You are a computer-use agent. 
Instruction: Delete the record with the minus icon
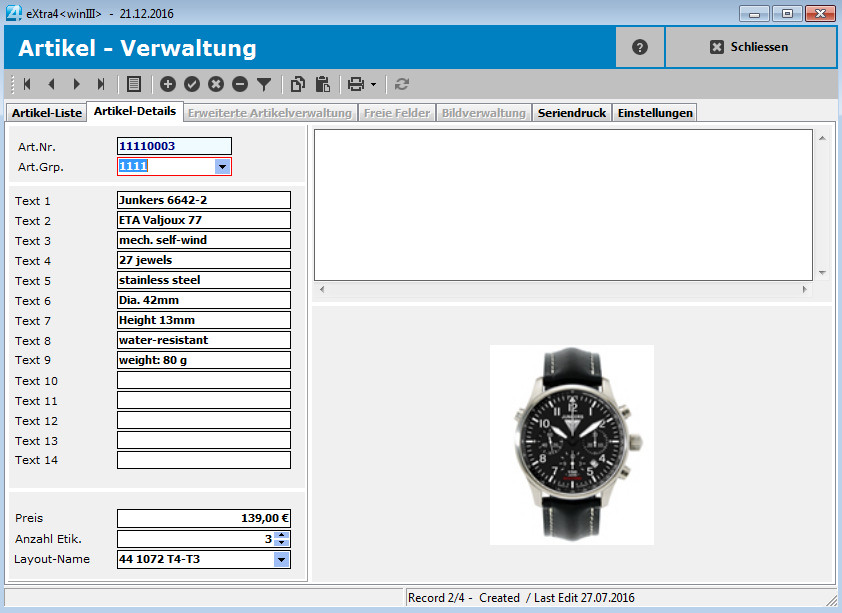pos(240,84)
